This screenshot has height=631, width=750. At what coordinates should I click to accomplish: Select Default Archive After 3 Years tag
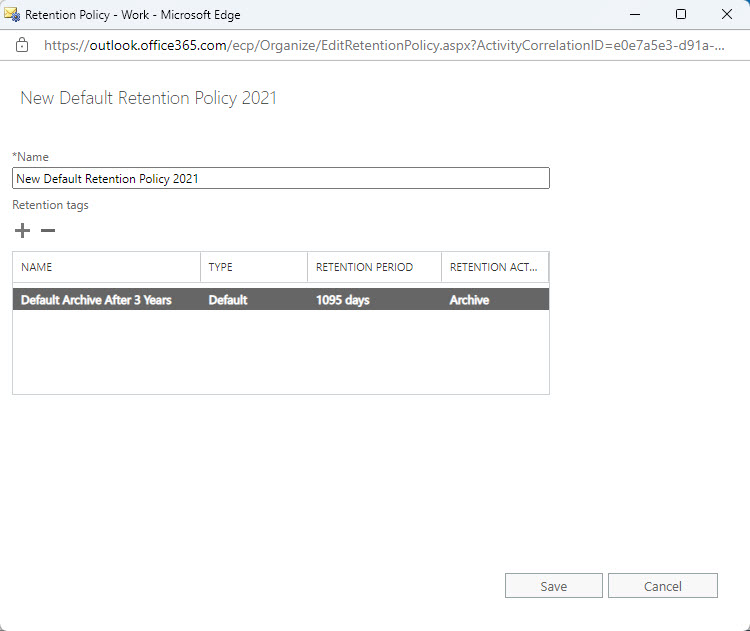click(281, 299)
